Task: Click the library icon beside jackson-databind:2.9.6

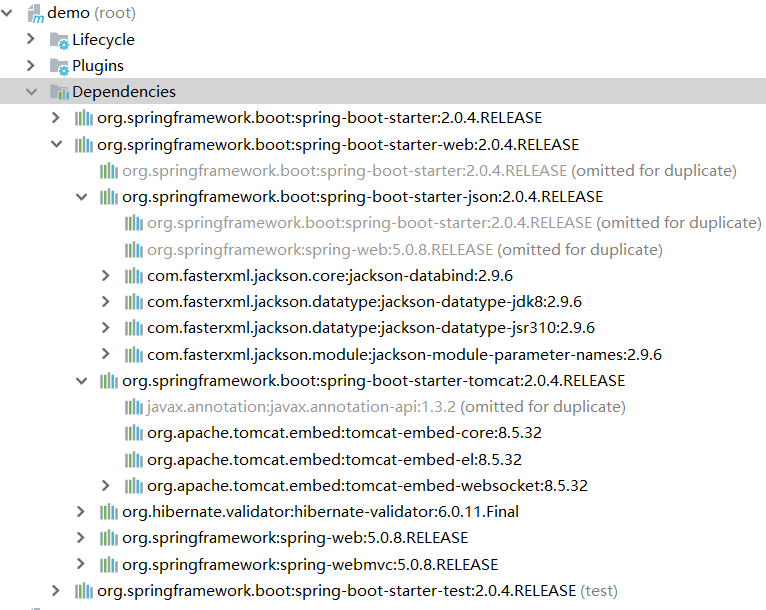Action: pyautogui.click(x=133, y=276)
